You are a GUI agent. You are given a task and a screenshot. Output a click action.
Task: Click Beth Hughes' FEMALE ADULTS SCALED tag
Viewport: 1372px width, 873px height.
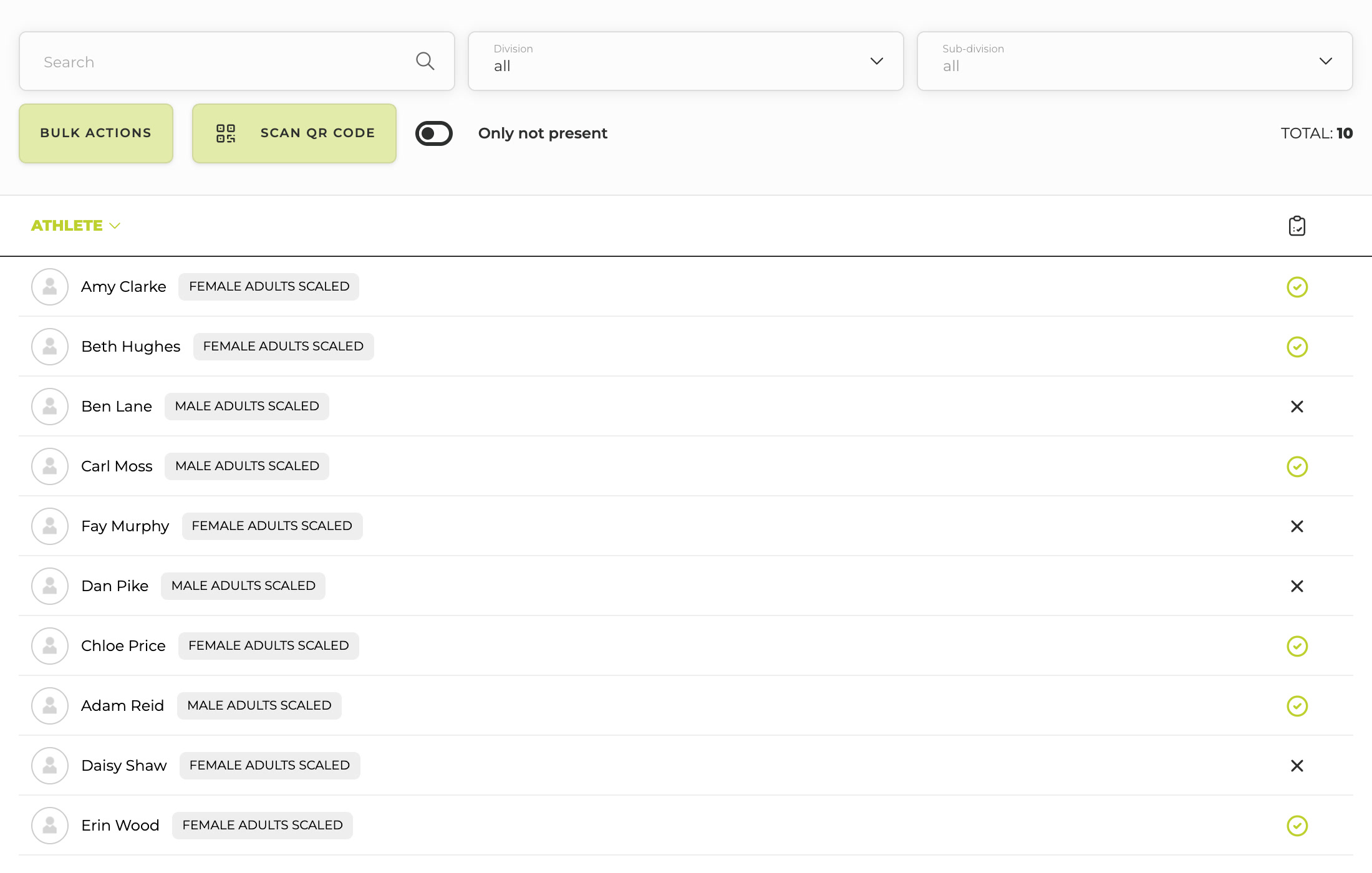tap(284, 347)
